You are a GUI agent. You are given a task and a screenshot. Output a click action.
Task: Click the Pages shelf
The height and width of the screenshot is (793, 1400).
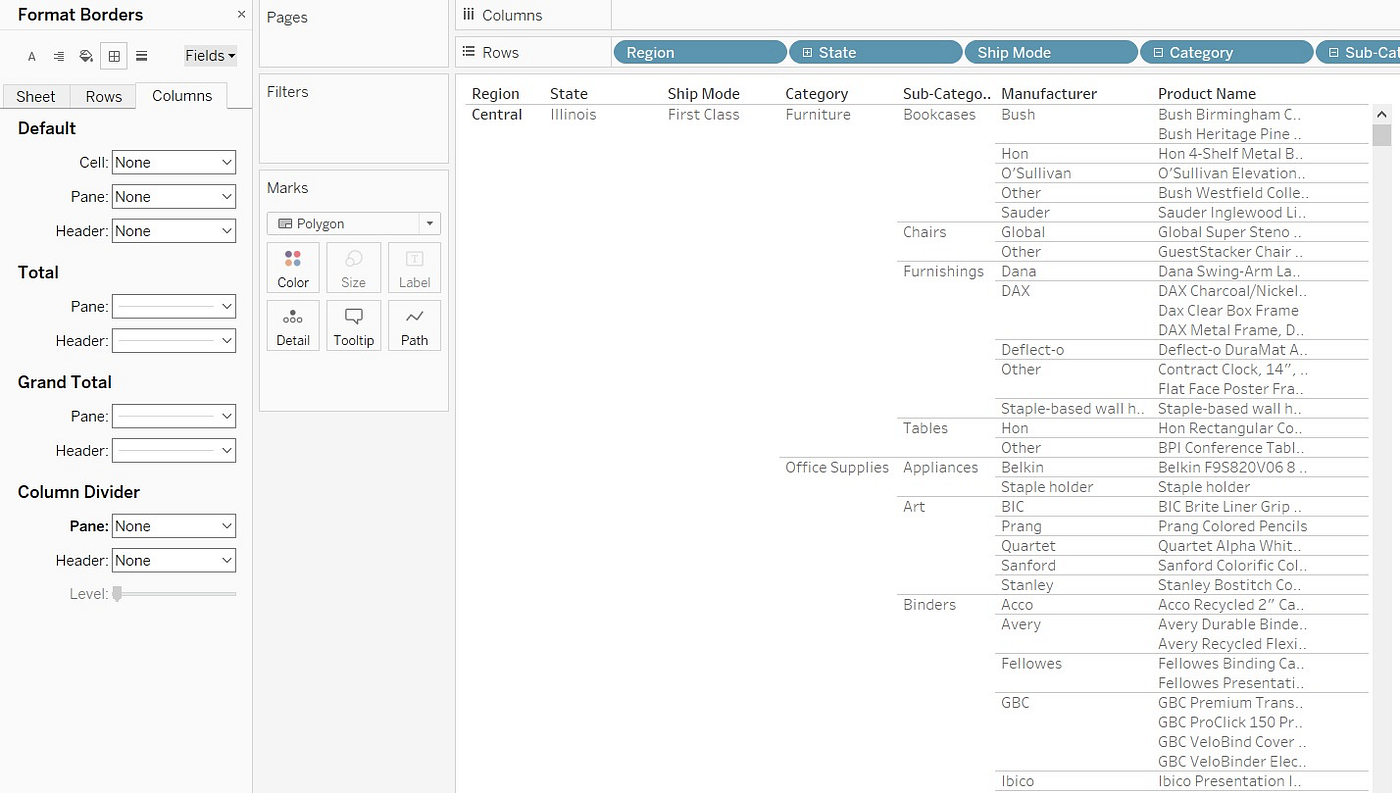pyautogui.click(x=353, y=34)
